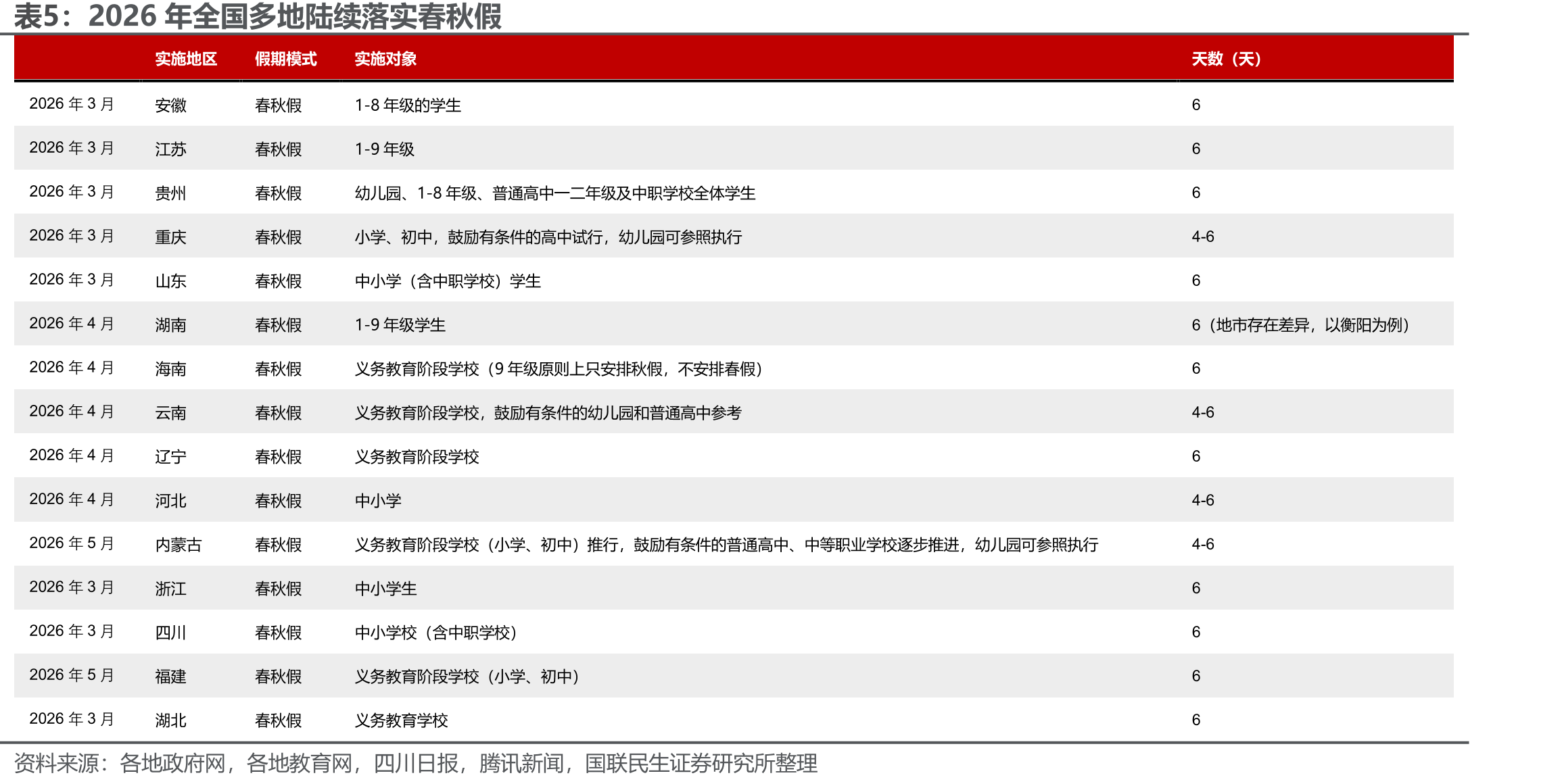The height and width of the screenshot is (784, 1562).
Task: Select the 内蒙古 target text about 中等职业学校逐步推进
Action: [727, 544]
